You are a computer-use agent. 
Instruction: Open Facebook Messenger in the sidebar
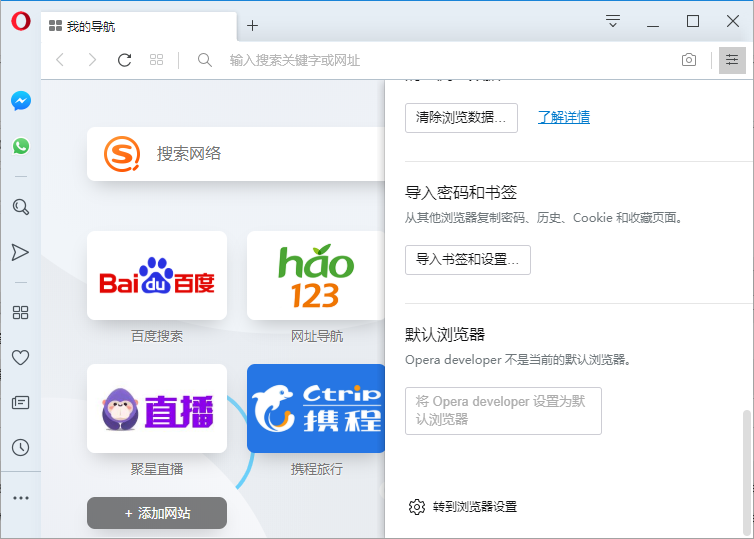pyautogui.click(x=21, y=101)
